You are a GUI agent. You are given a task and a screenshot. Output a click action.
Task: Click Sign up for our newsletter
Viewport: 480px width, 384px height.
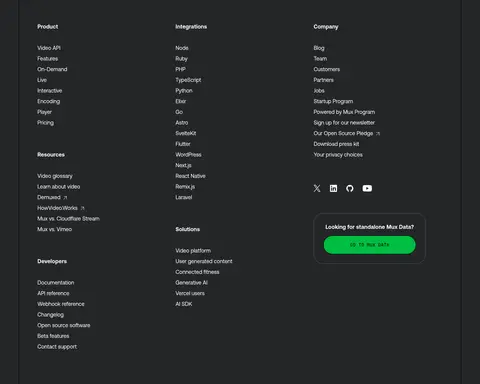pyautogui.click(x=344, y=123)
